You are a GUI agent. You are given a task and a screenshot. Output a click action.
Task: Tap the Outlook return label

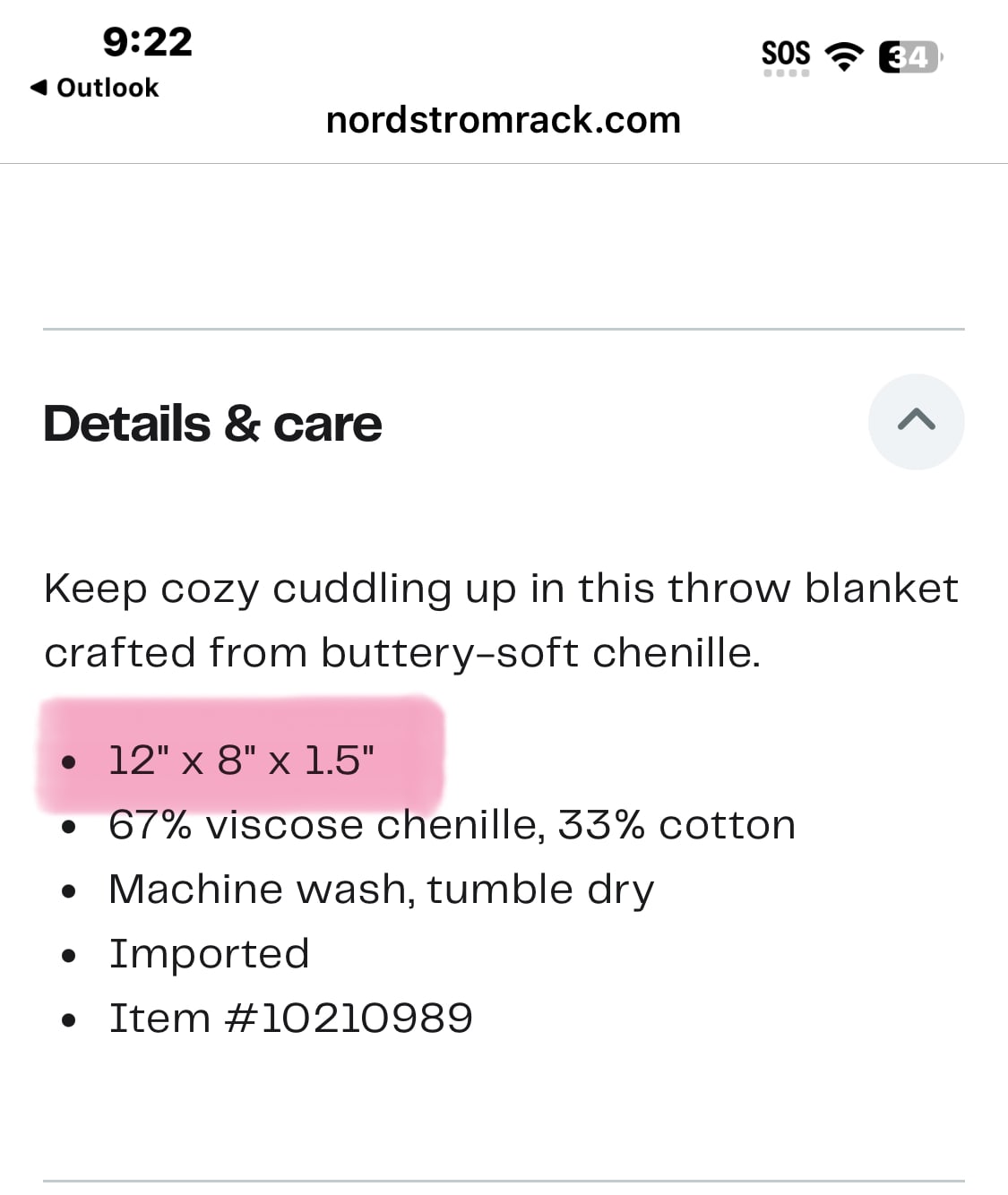pos(108,88)
